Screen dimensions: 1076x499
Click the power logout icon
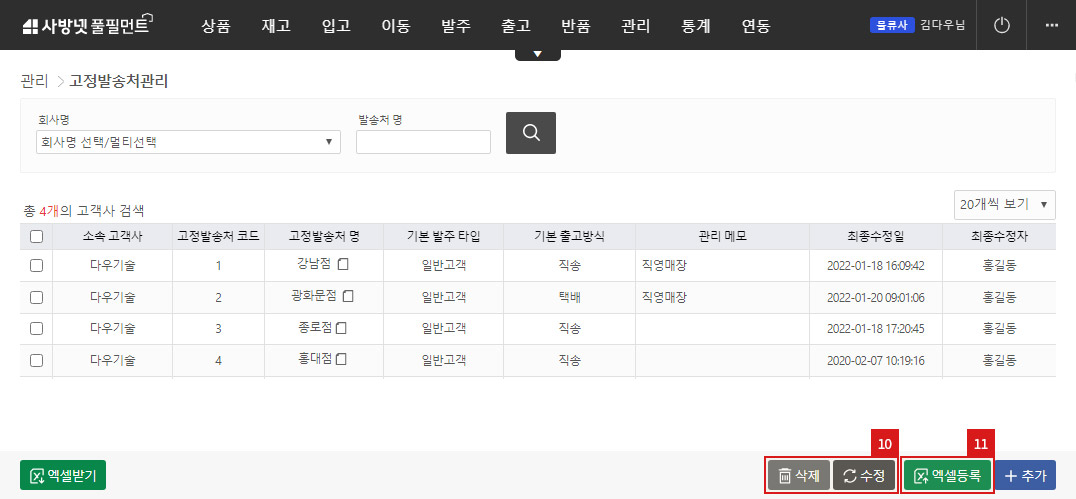tap(1003, 25)
